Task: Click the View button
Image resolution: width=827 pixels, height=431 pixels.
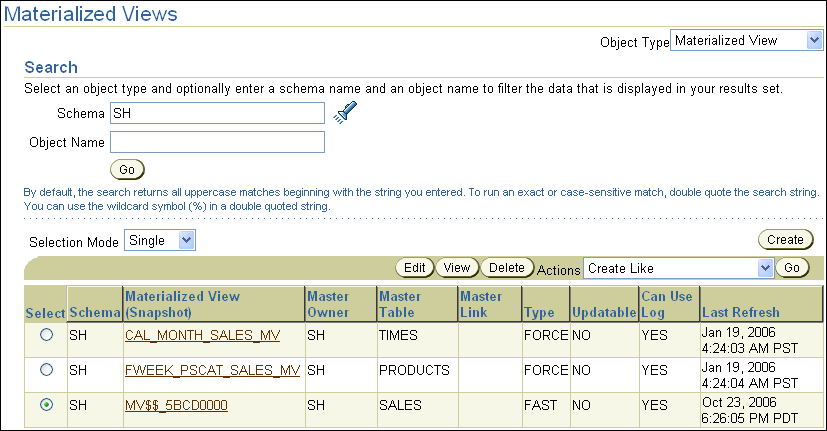Action: pos(456,268)
